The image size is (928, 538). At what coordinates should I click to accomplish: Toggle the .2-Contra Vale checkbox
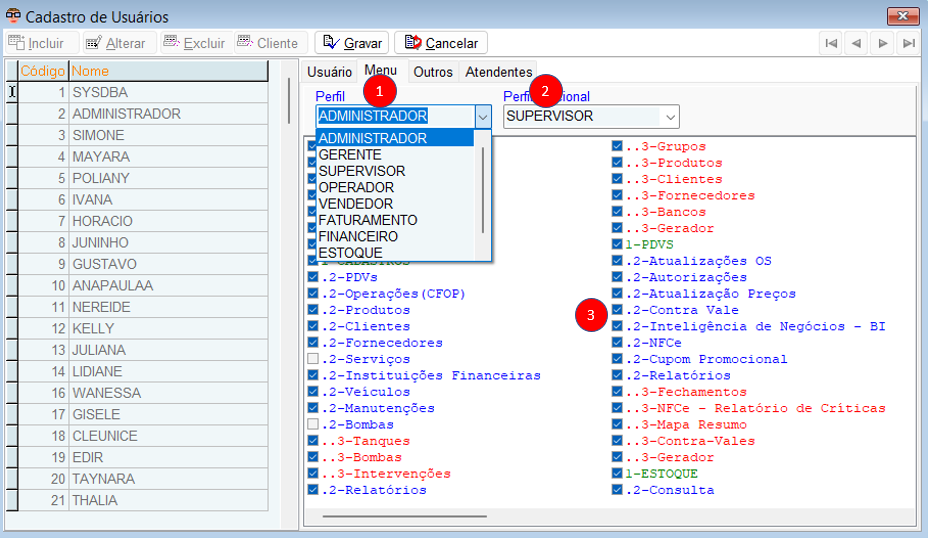point(617,310)
